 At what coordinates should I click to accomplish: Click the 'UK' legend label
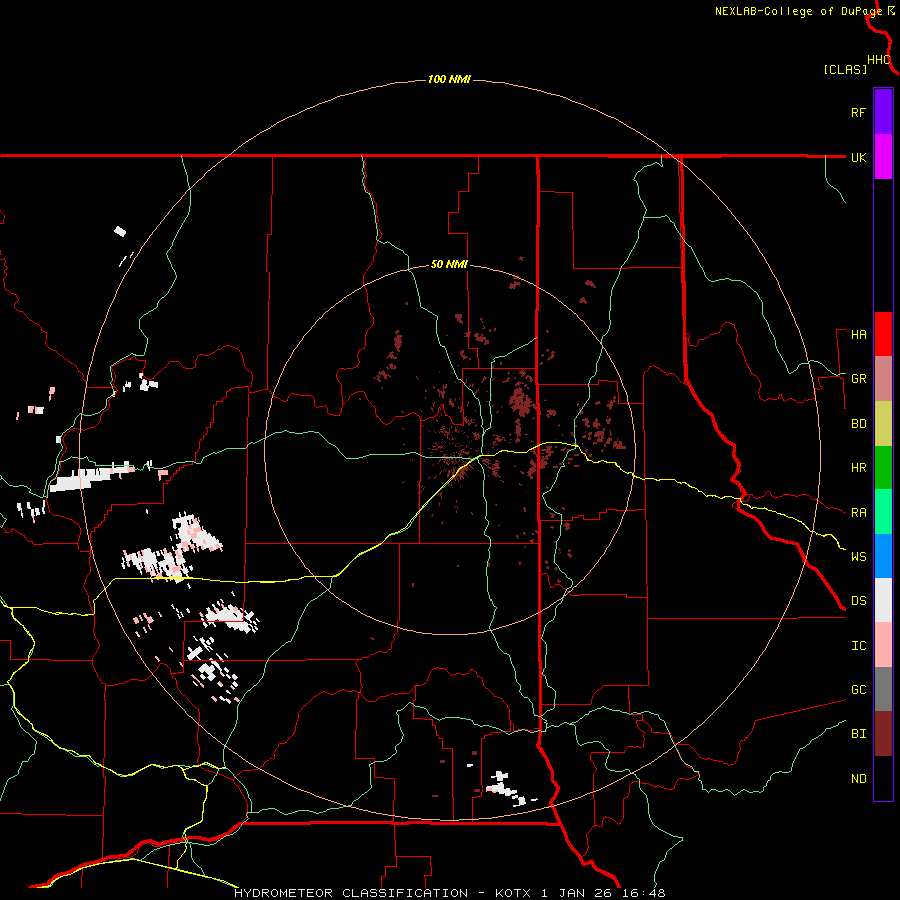(x=858, y=158)
